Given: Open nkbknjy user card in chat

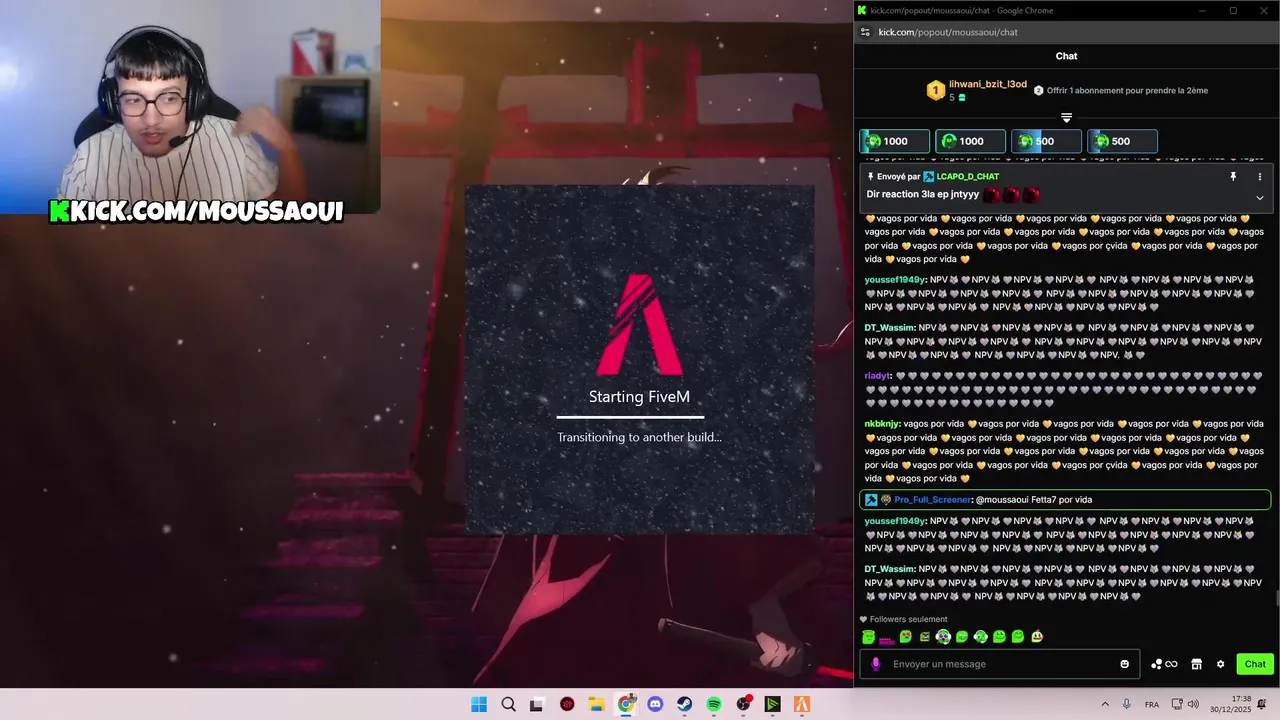Looking at the screenshot, I should click(882, 424).
